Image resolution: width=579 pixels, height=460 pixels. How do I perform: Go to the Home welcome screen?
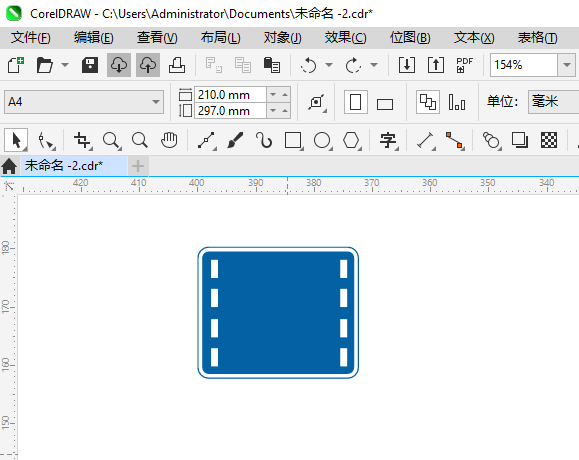click(9, 166)
